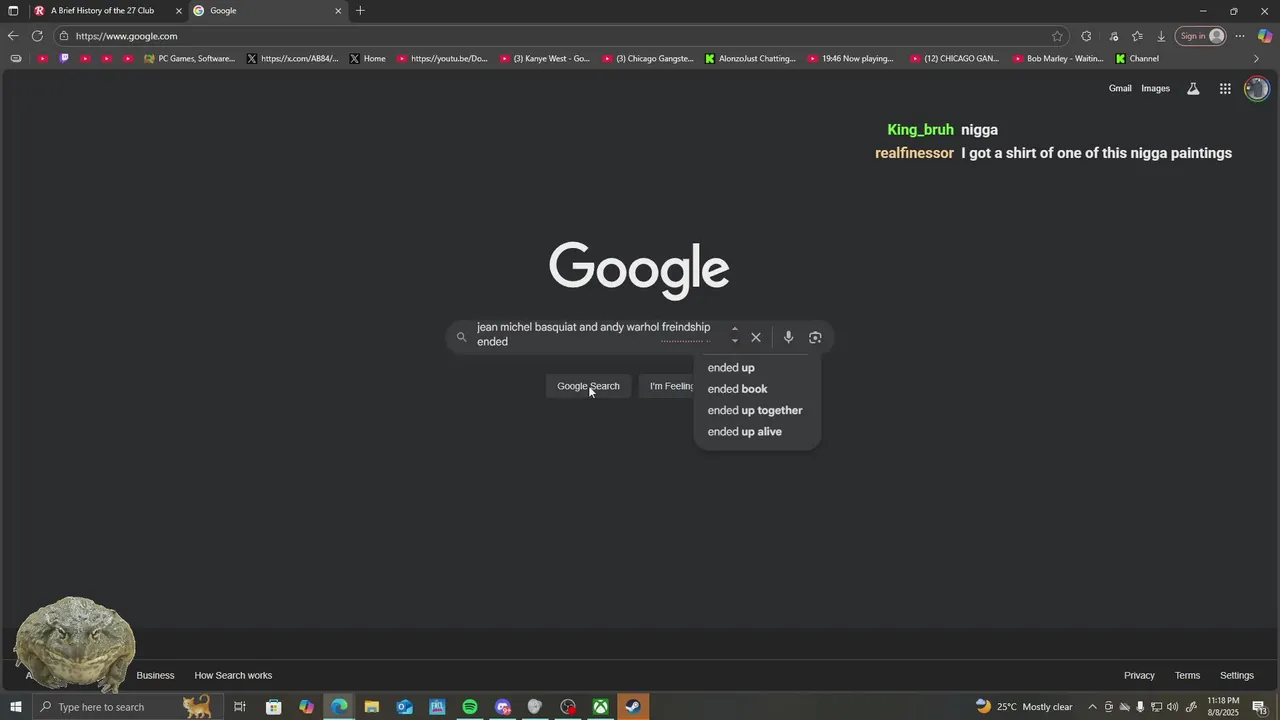Open browser Settings and more menu
Viewport: 1280px width, 720px height.
click(x=1240, y=36)
